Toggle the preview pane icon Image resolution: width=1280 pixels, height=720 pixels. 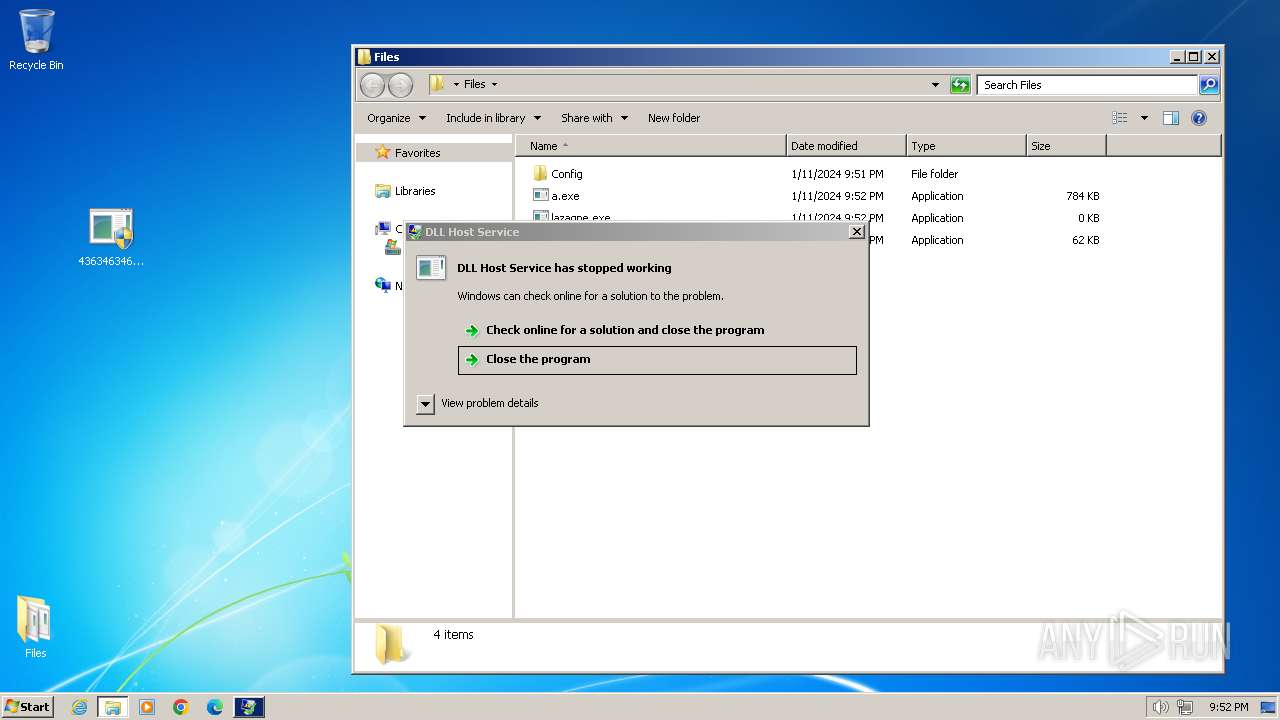[1170, 118]
